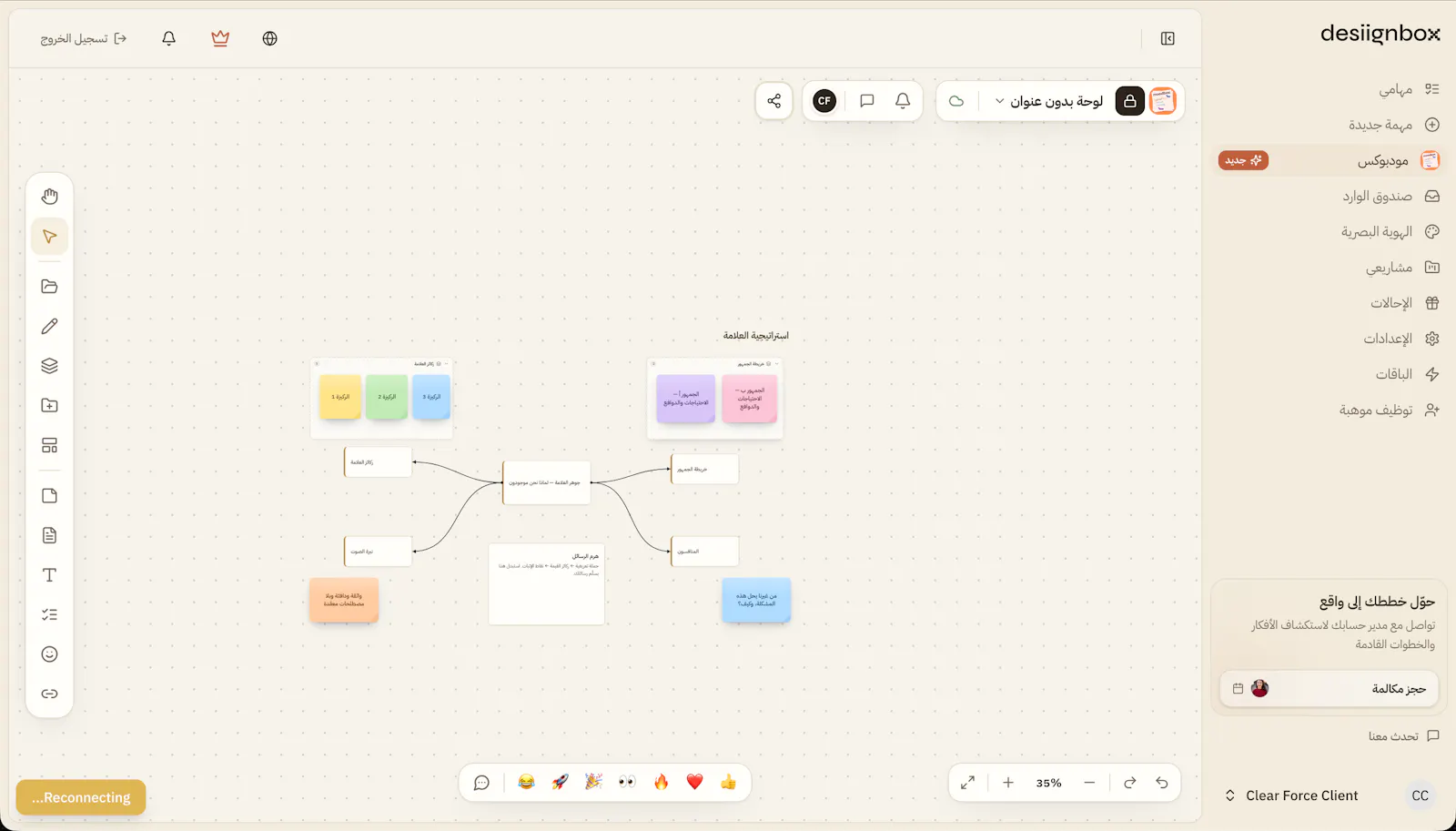Click the add-folder plus icon in toolbar
The image size is (1456, 831).
pyautogui.click(x=49, y=405)
